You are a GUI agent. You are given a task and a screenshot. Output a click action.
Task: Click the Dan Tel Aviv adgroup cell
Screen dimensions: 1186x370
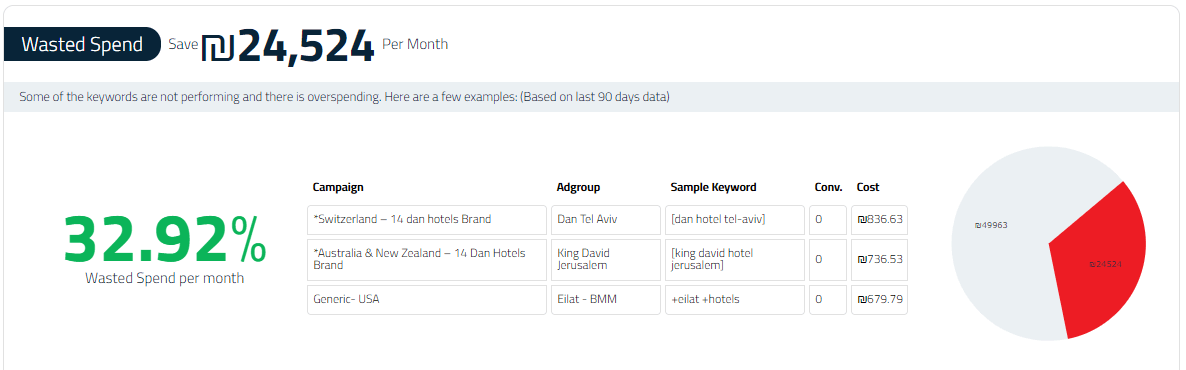(x=606, y=219)
